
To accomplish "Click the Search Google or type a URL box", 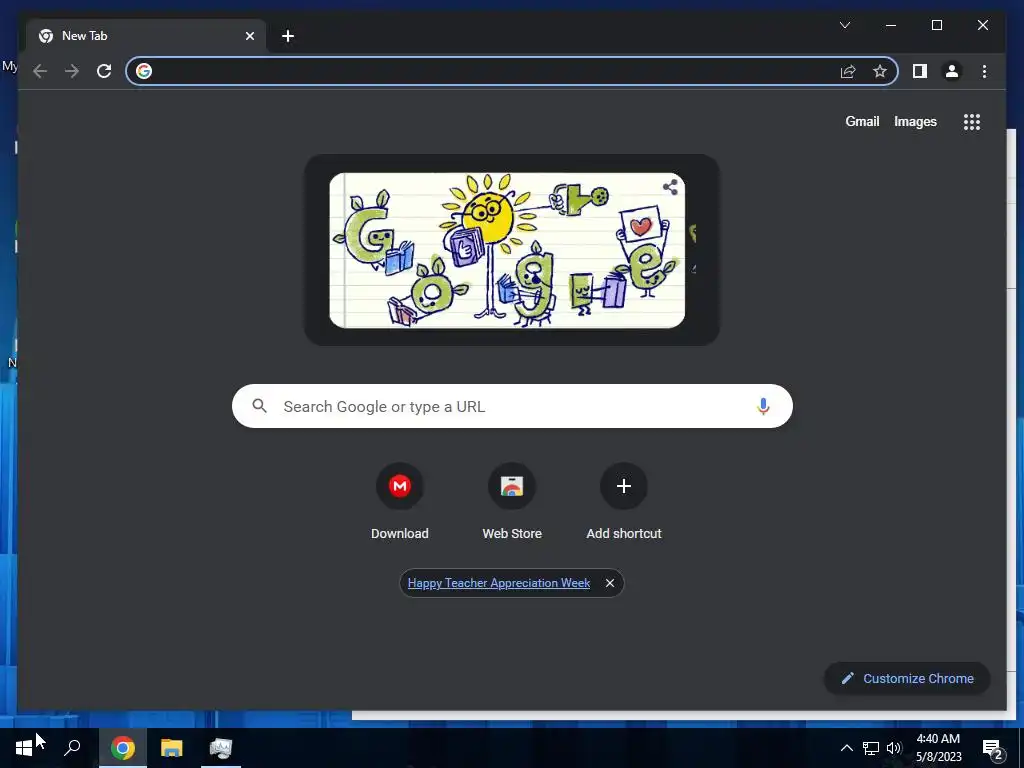I will (512, 406).
